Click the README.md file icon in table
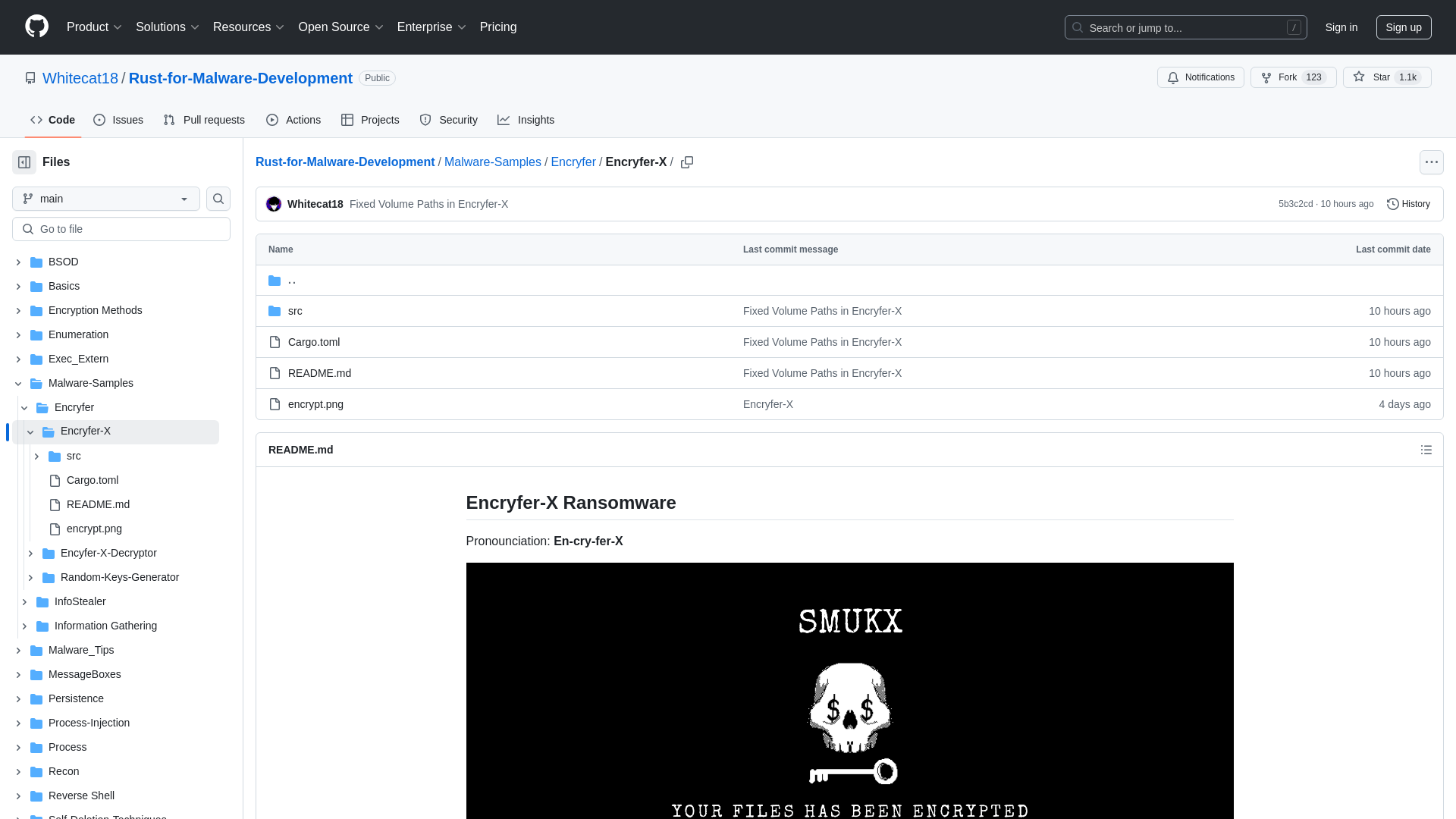 [275, 373]
